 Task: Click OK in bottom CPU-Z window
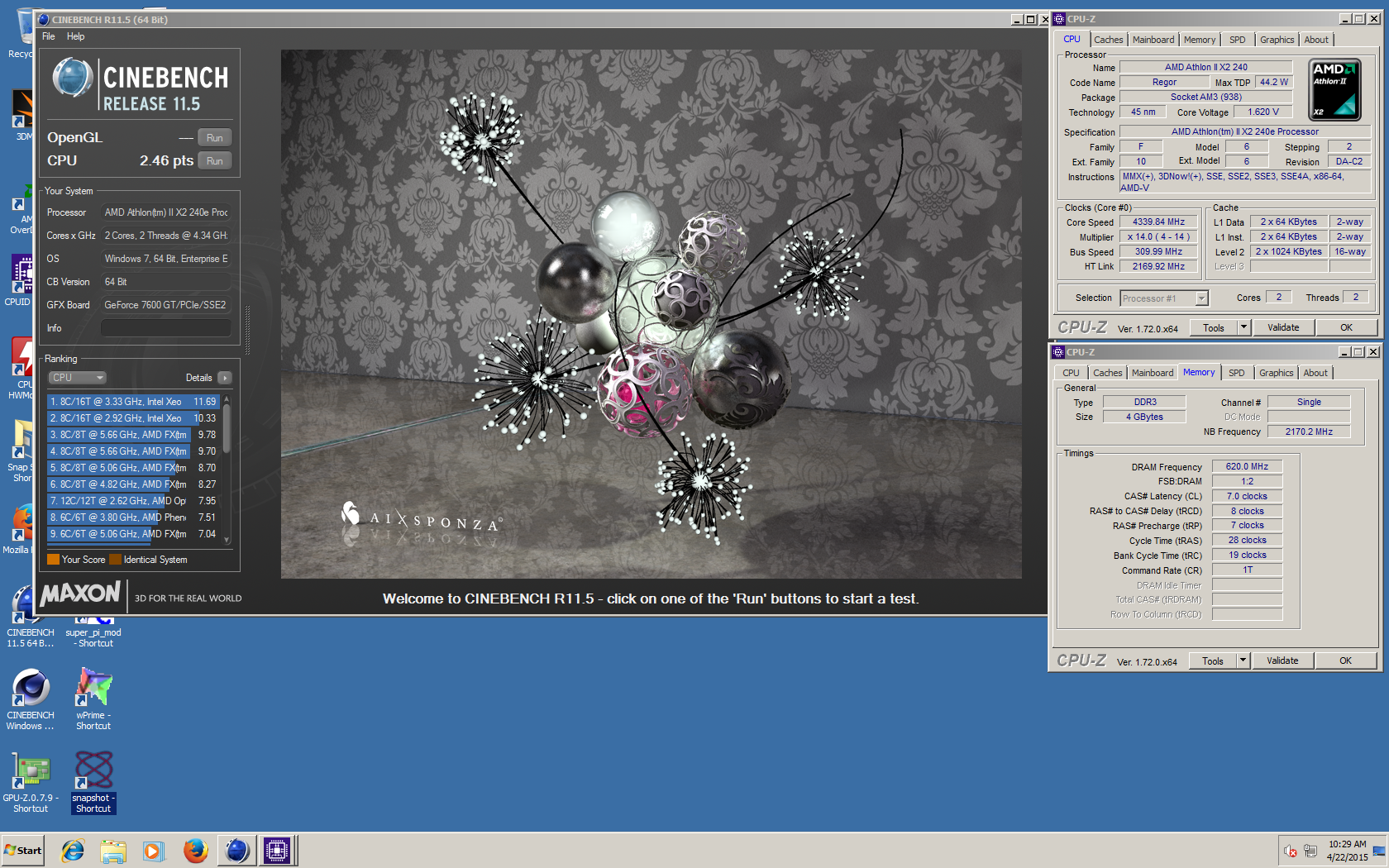[x=1346, y=661]
